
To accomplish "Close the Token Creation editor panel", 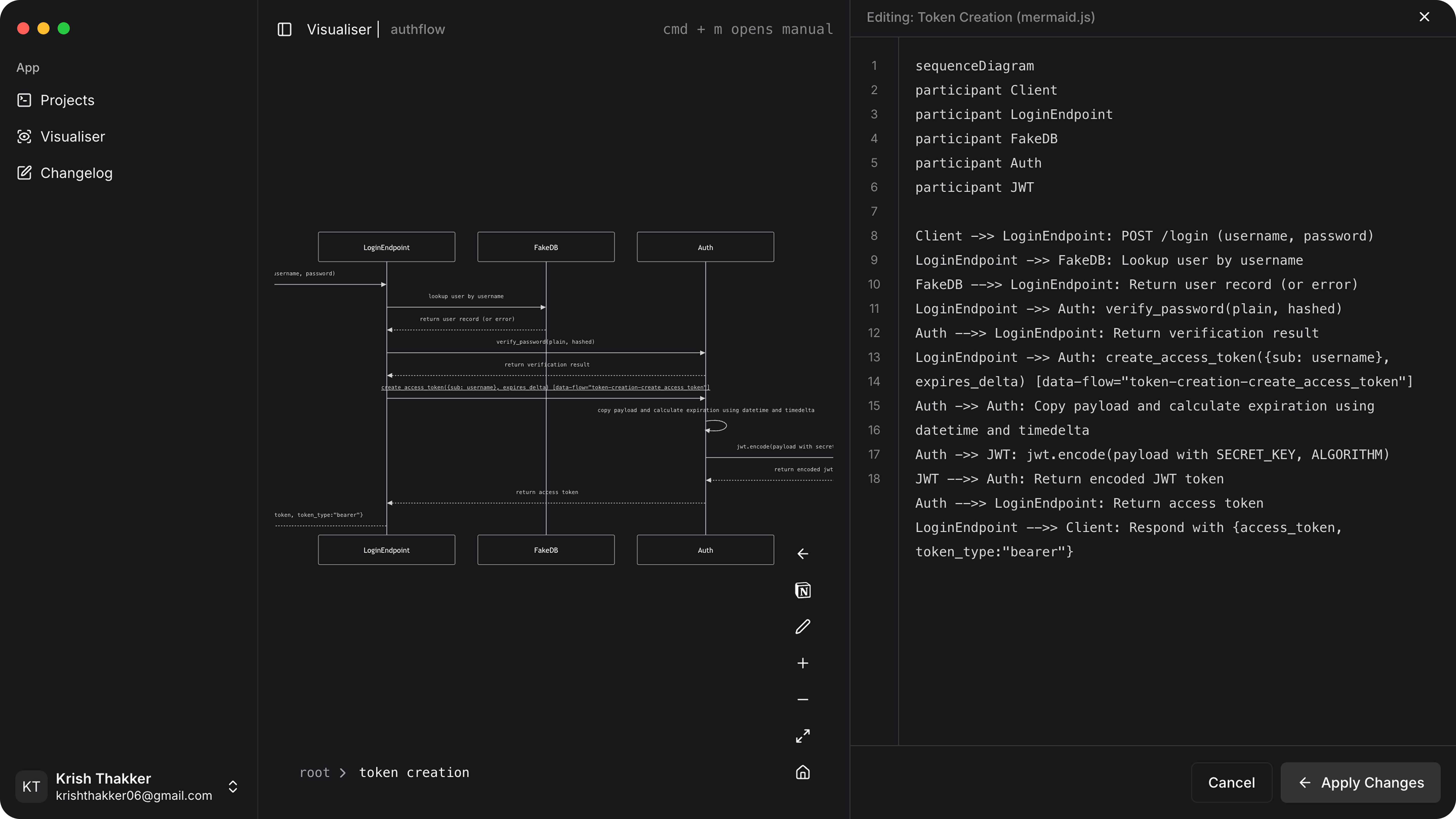I will (x=1424, y=17).
